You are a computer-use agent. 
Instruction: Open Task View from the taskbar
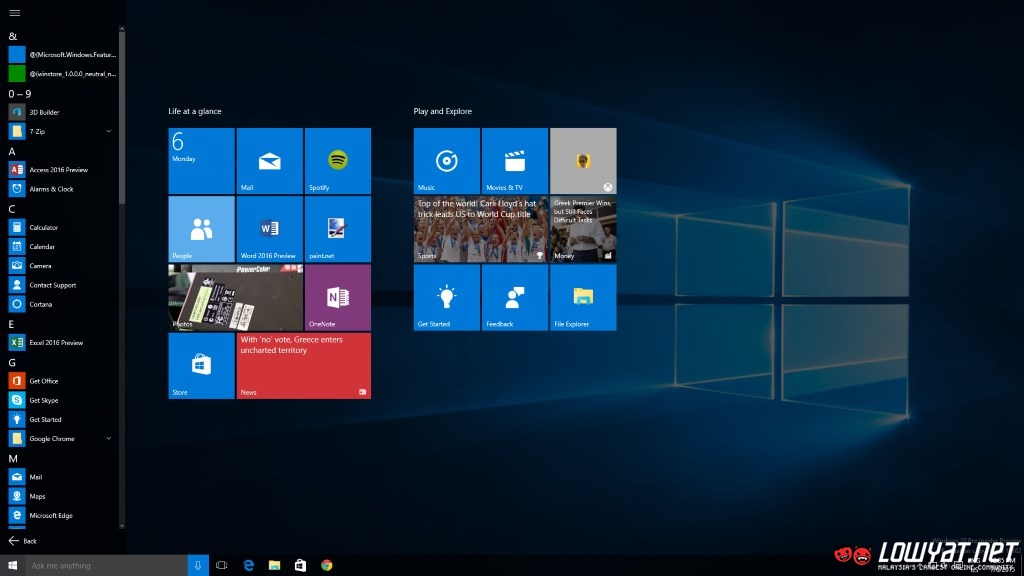pyautogui.click(x=222, y=566)
